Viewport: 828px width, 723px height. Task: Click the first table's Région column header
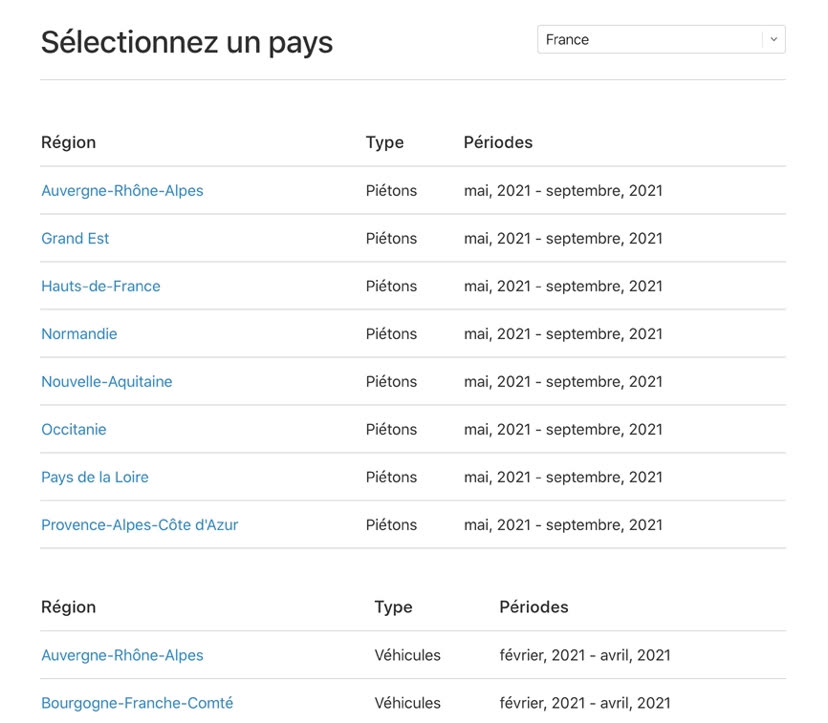[69, 143]
